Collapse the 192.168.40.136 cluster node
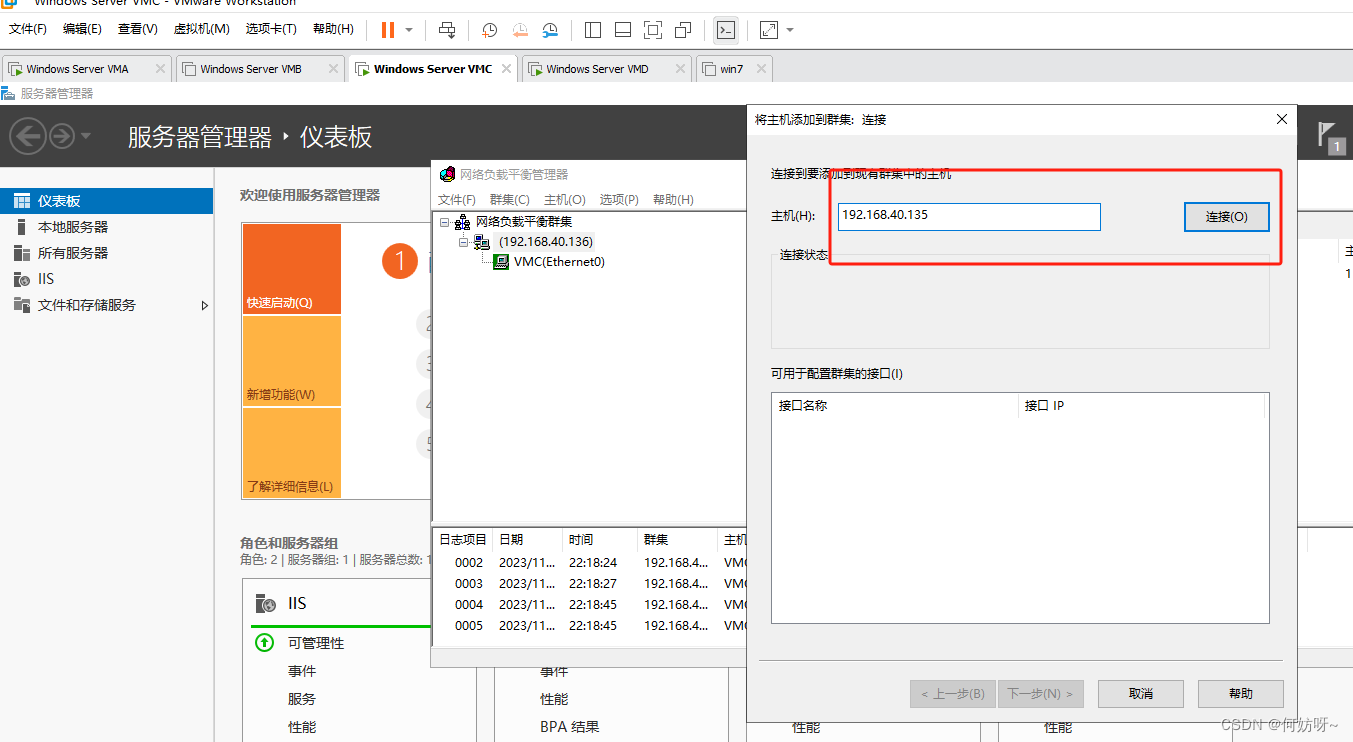Screen dimensions: 1353x742 tap(464, 242)
